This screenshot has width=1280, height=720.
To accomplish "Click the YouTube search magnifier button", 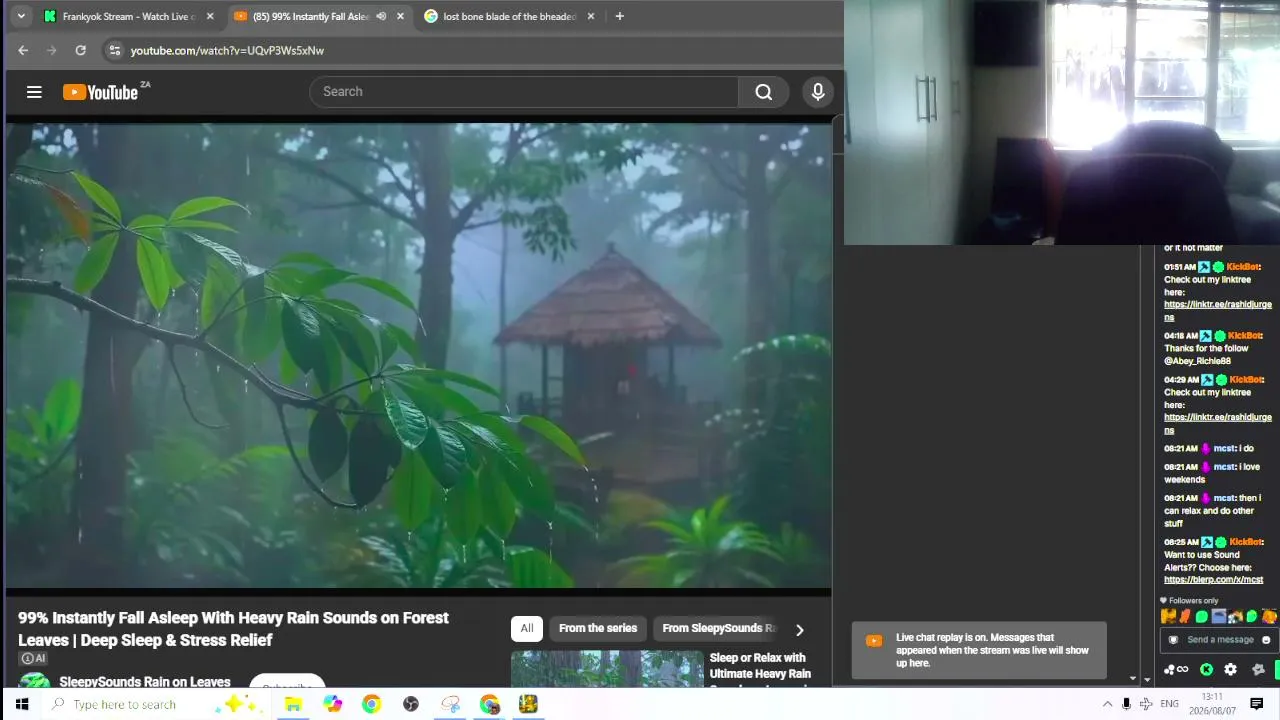I will click(764, 92).
